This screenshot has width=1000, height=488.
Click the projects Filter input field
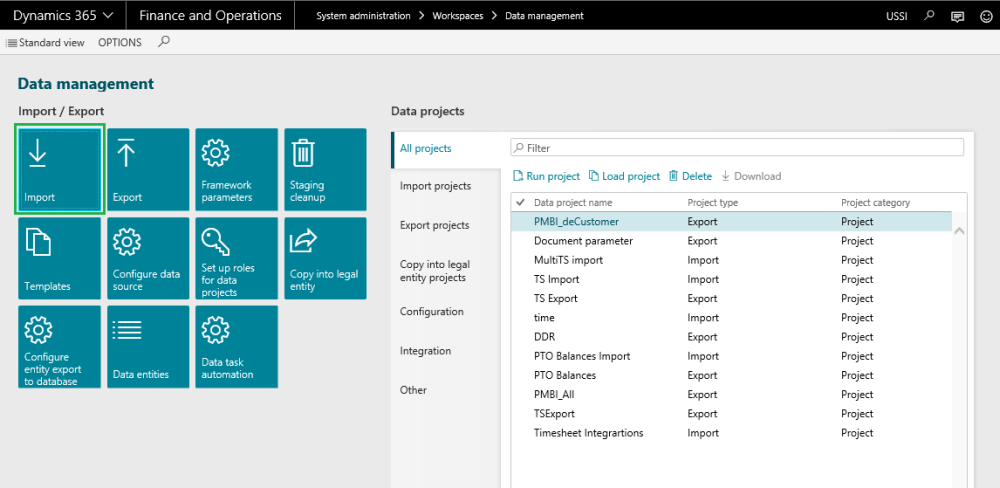737,148
